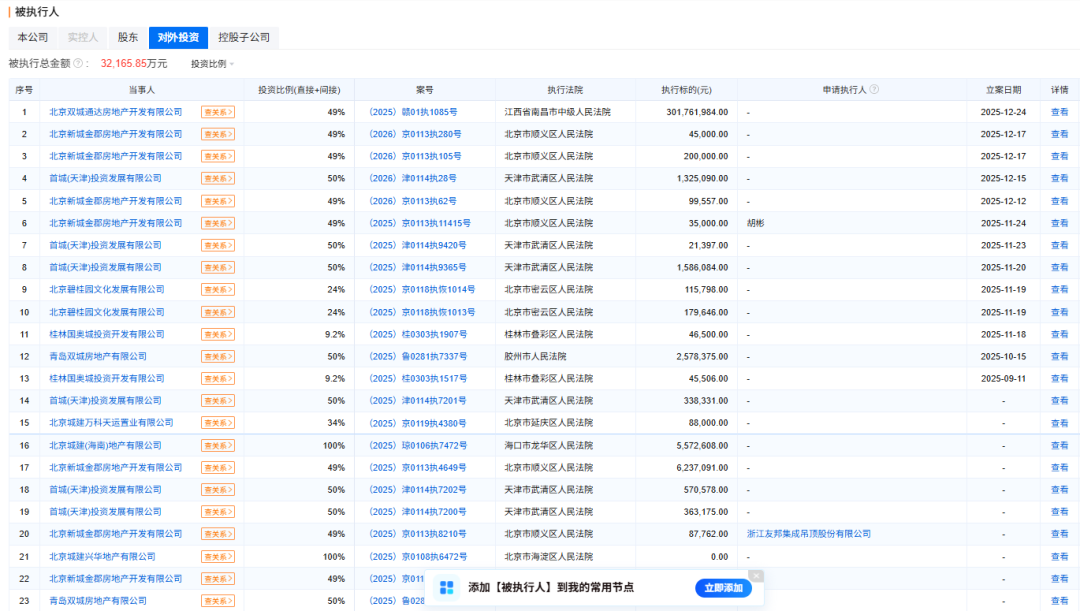Open 北京城建(海南)地产有限公司 link
1080x611 pixels.
[x=105, y=445]
